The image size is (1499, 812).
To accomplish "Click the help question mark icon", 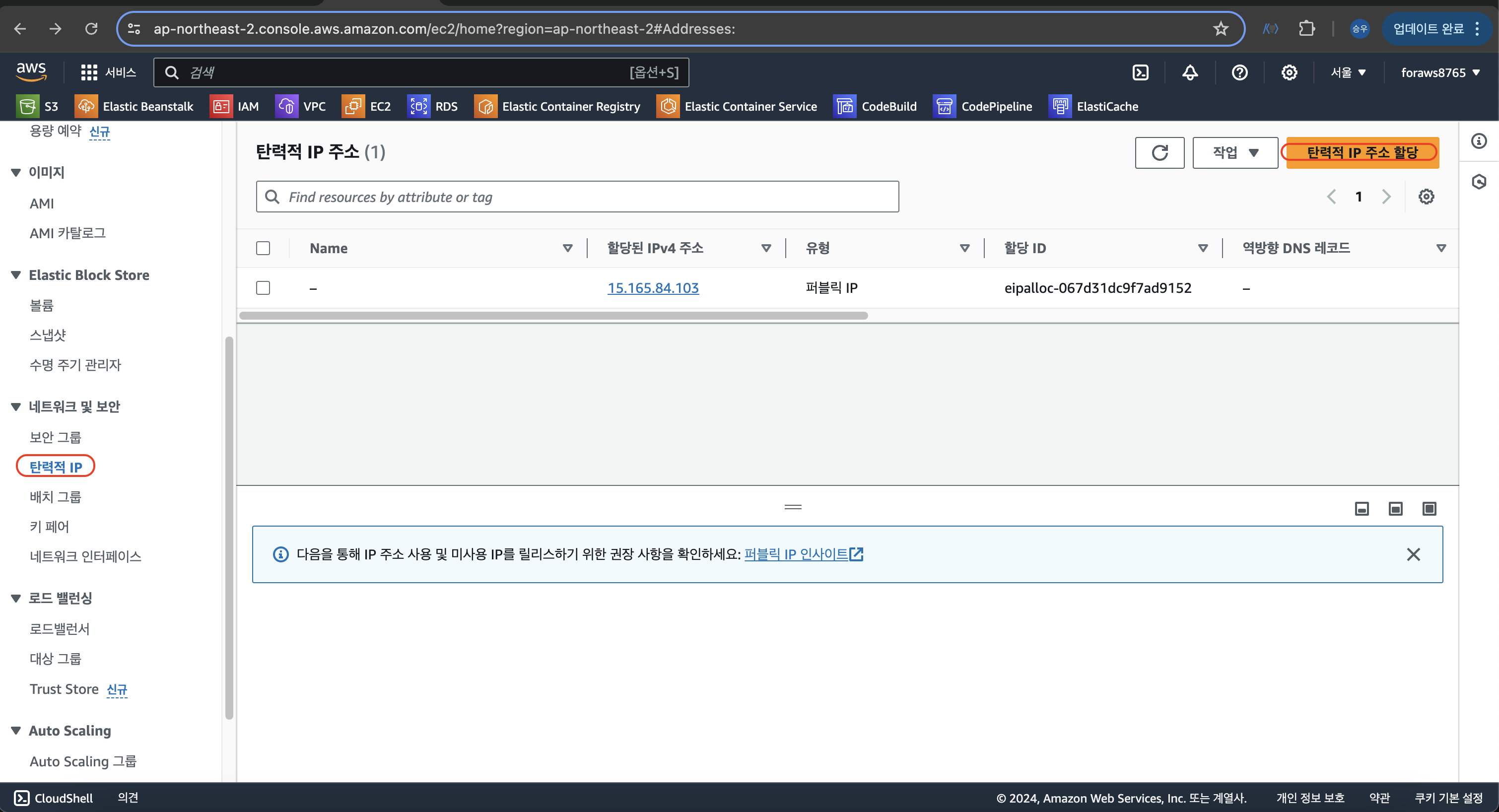I will (x=1239, y=73).
